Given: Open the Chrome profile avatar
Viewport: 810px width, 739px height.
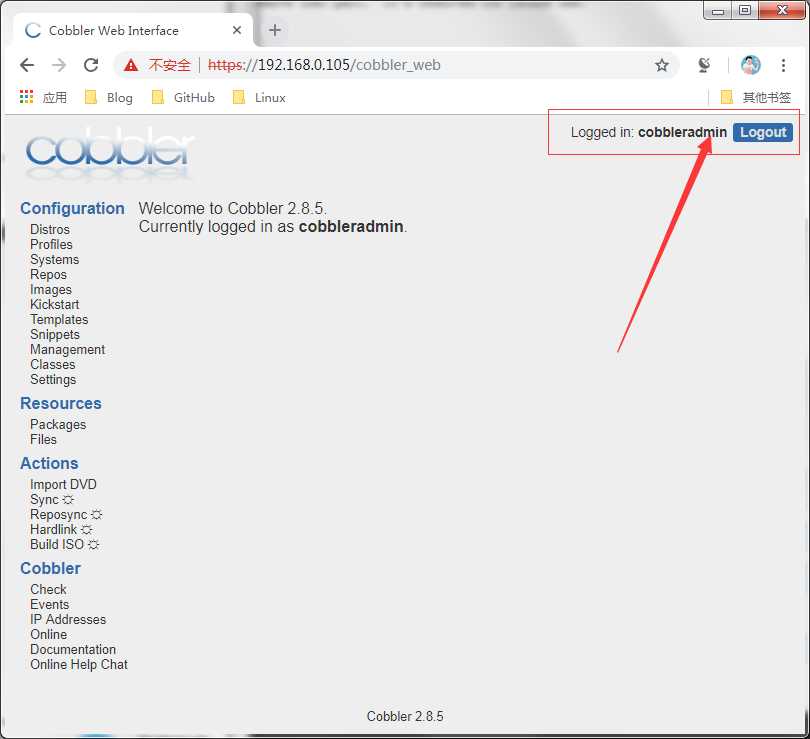Looking at the screenshot, I should coord(750,65).
